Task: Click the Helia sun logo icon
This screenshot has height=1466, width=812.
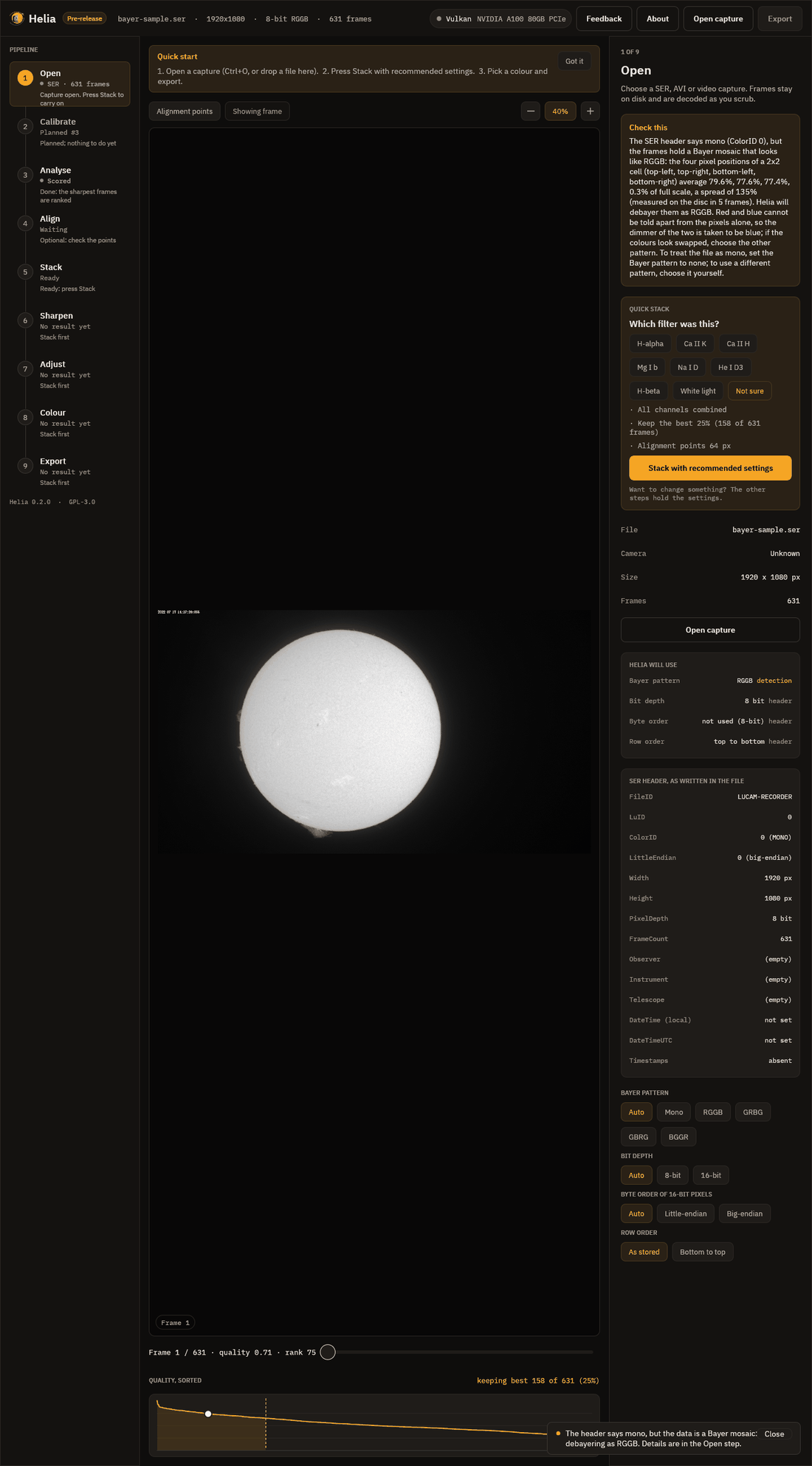Action: point(17,18)
